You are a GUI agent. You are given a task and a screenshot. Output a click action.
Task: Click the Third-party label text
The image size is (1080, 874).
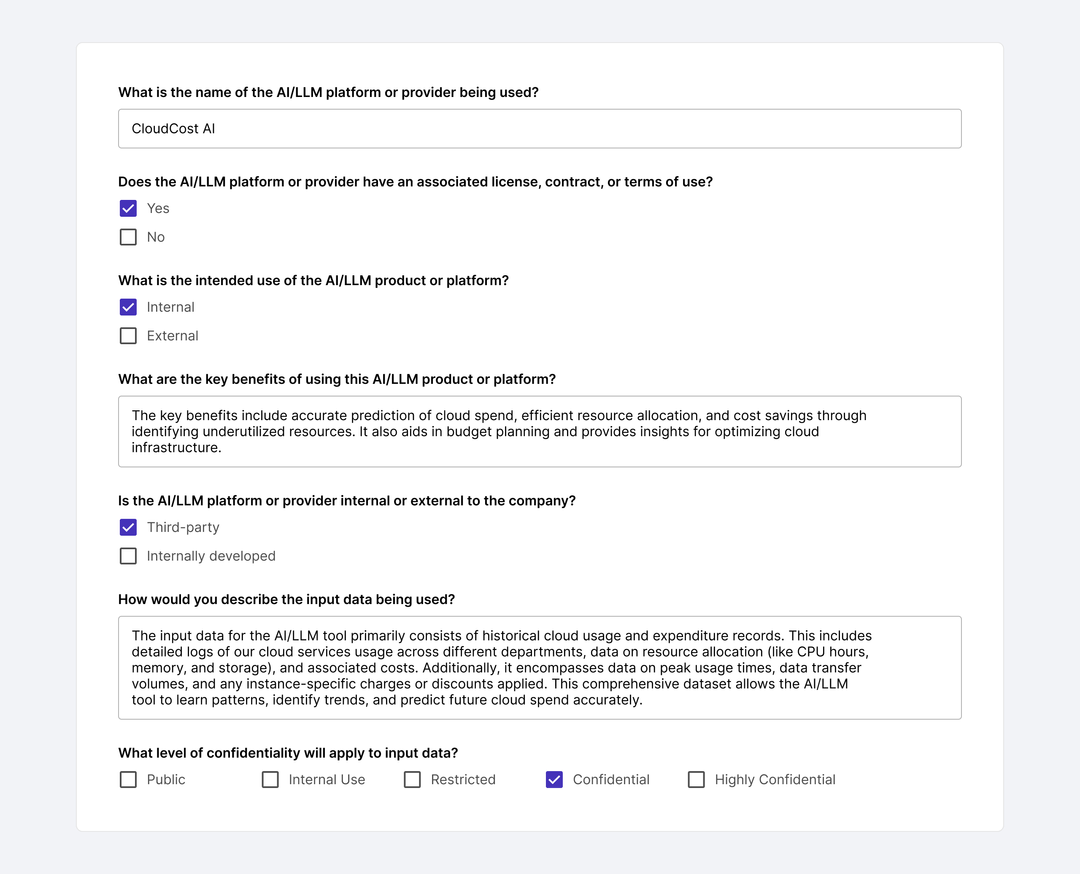coord(183,527)
